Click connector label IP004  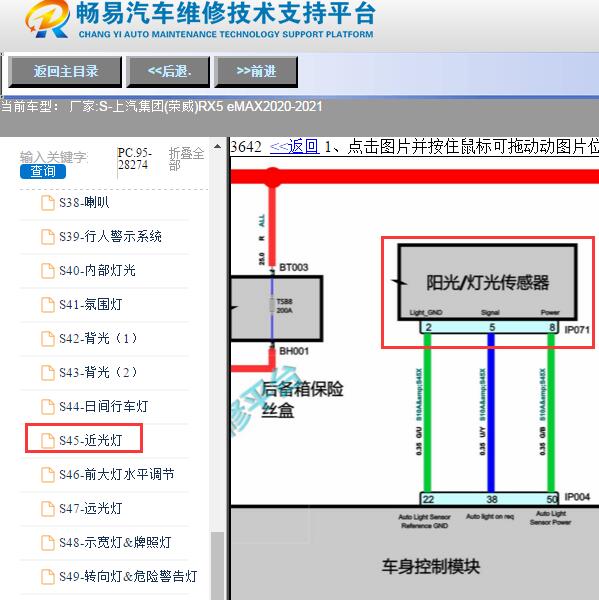577,497
